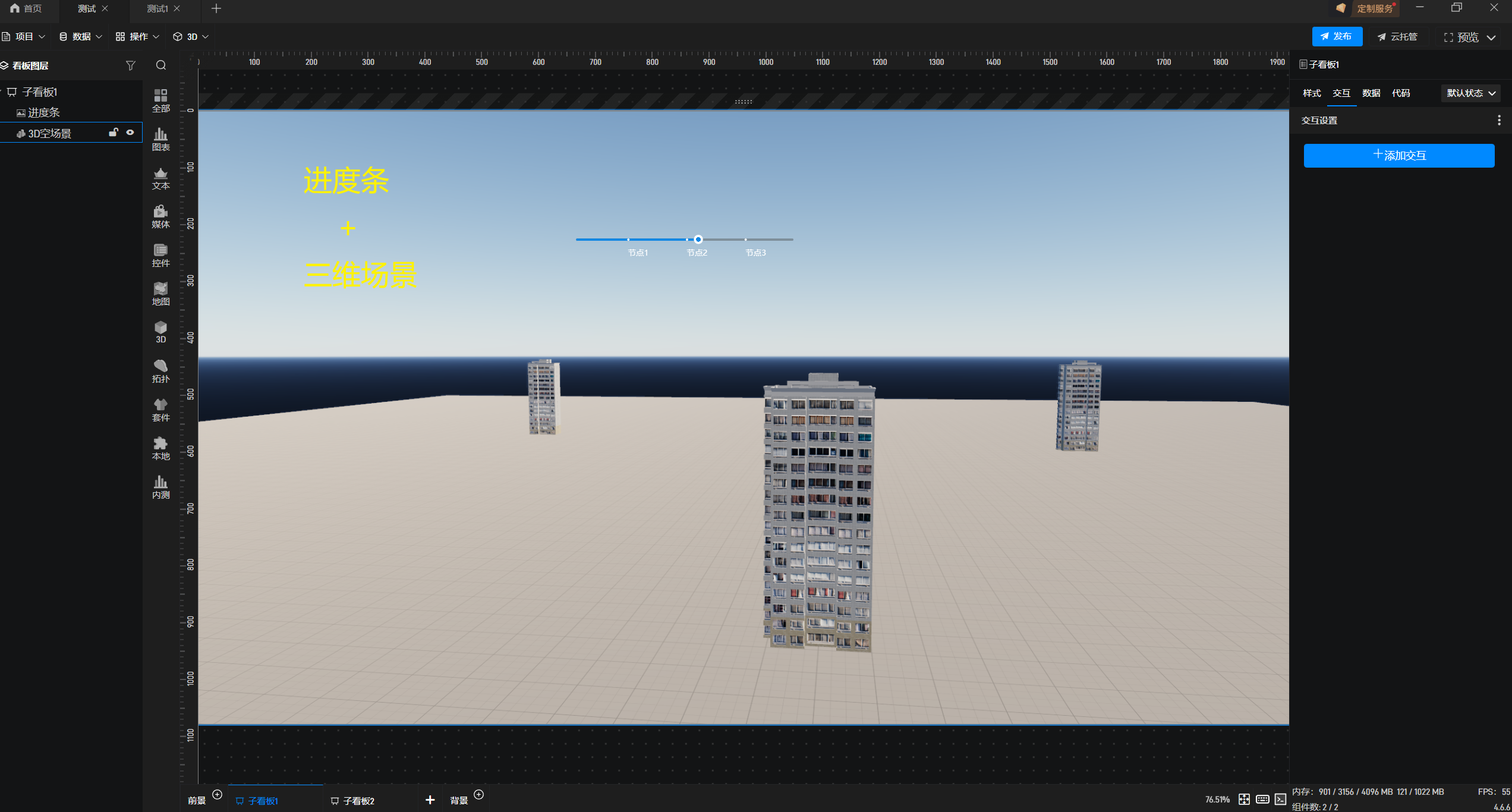Open the 默认状态 state dropdown

(1470, 93)
